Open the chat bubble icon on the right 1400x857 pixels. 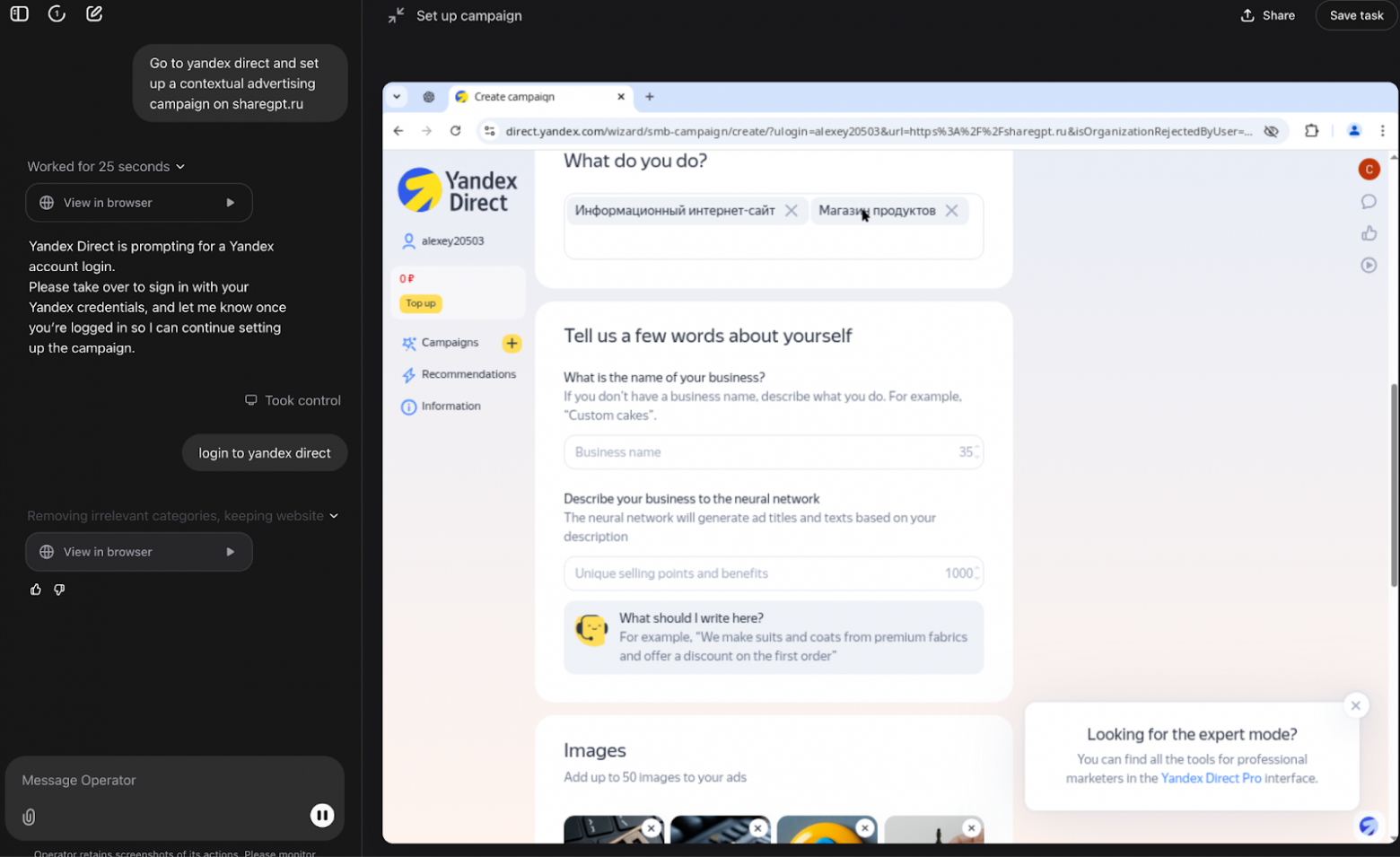click(x=1369, y=202)
